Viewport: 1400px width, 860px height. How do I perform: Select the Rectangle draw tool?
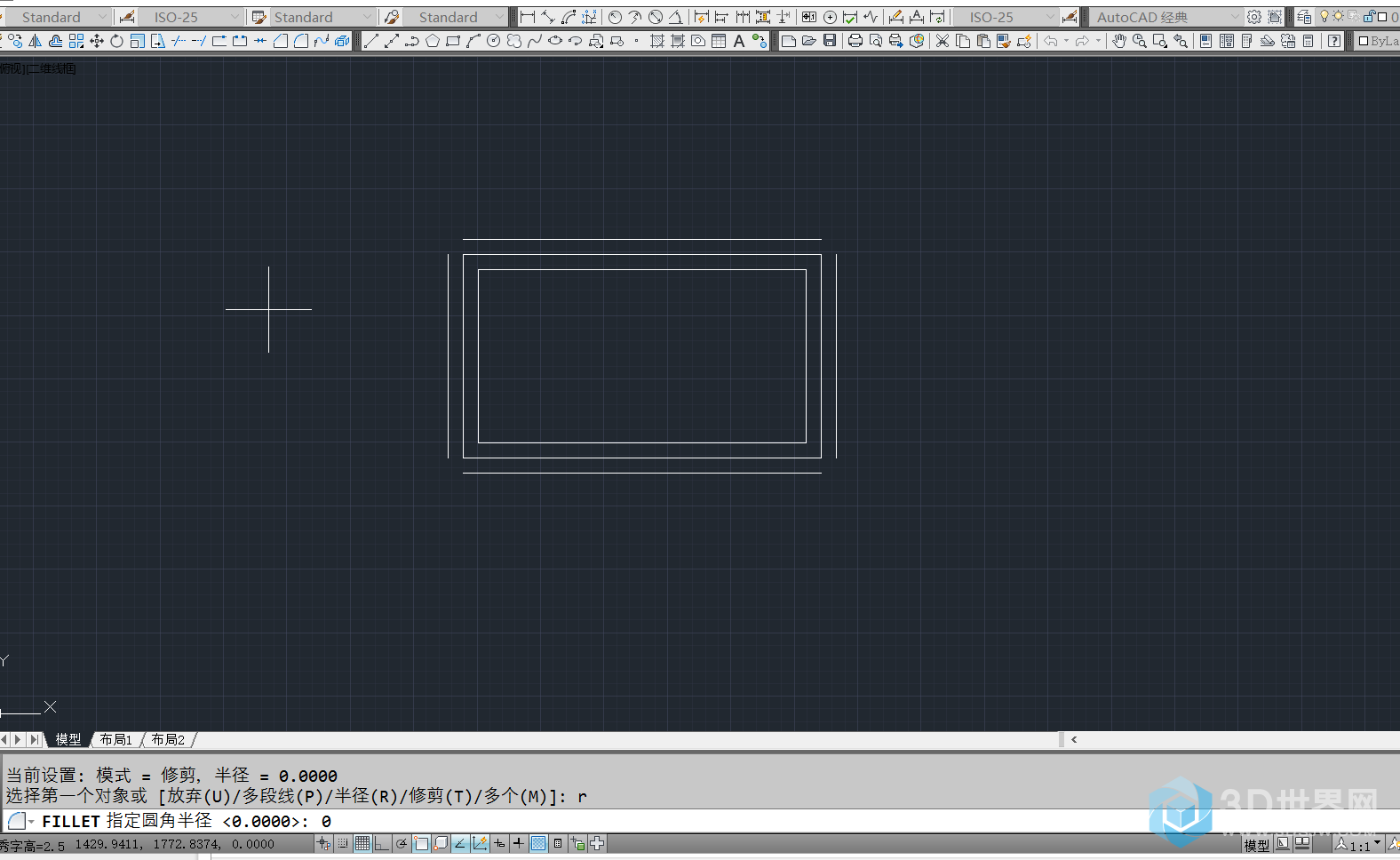coord(453,41)
